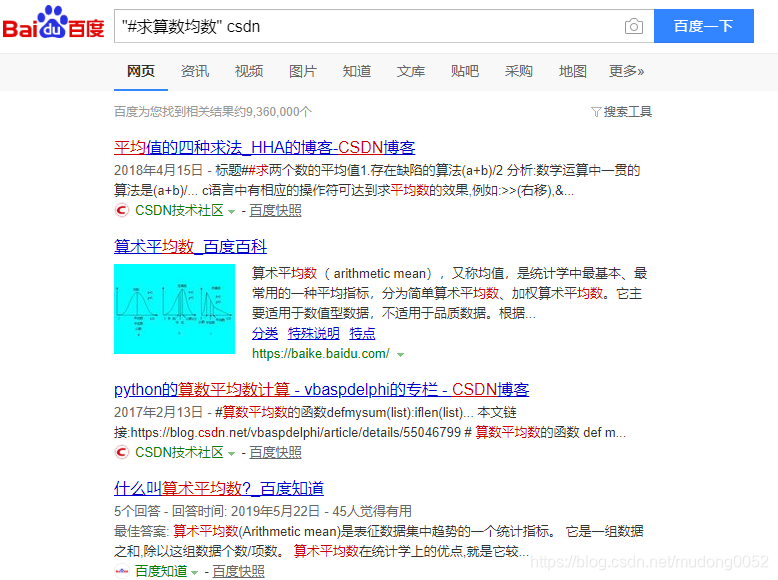Open 算术平均数_百度百科 result
778x580 pixels.
pos(191,247)
